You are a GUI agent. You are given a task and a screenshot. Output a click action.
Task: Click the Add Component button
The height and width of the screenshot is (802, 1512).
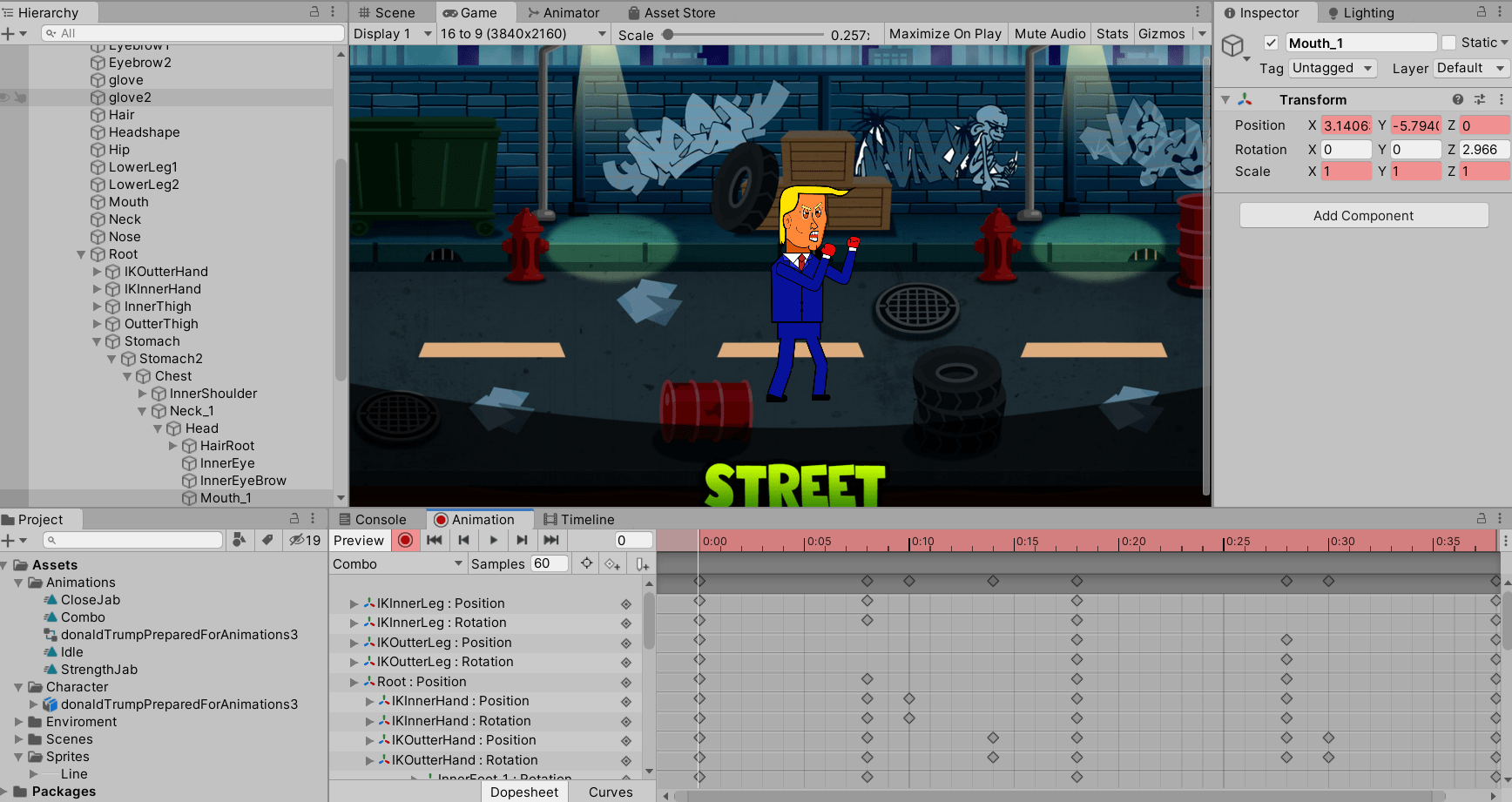[x=1363, y=216]
